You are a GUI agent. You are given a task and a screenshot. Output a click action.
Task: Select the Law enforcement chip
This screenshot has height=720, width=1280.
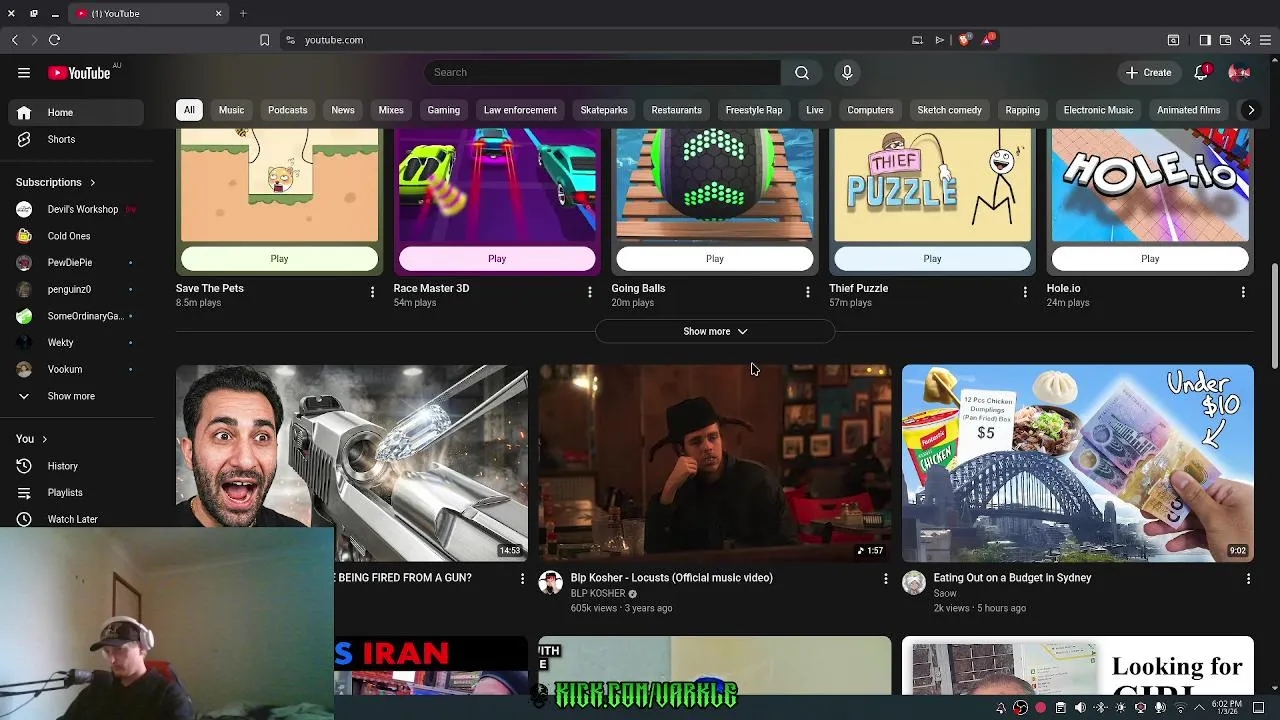click(520, 110)
